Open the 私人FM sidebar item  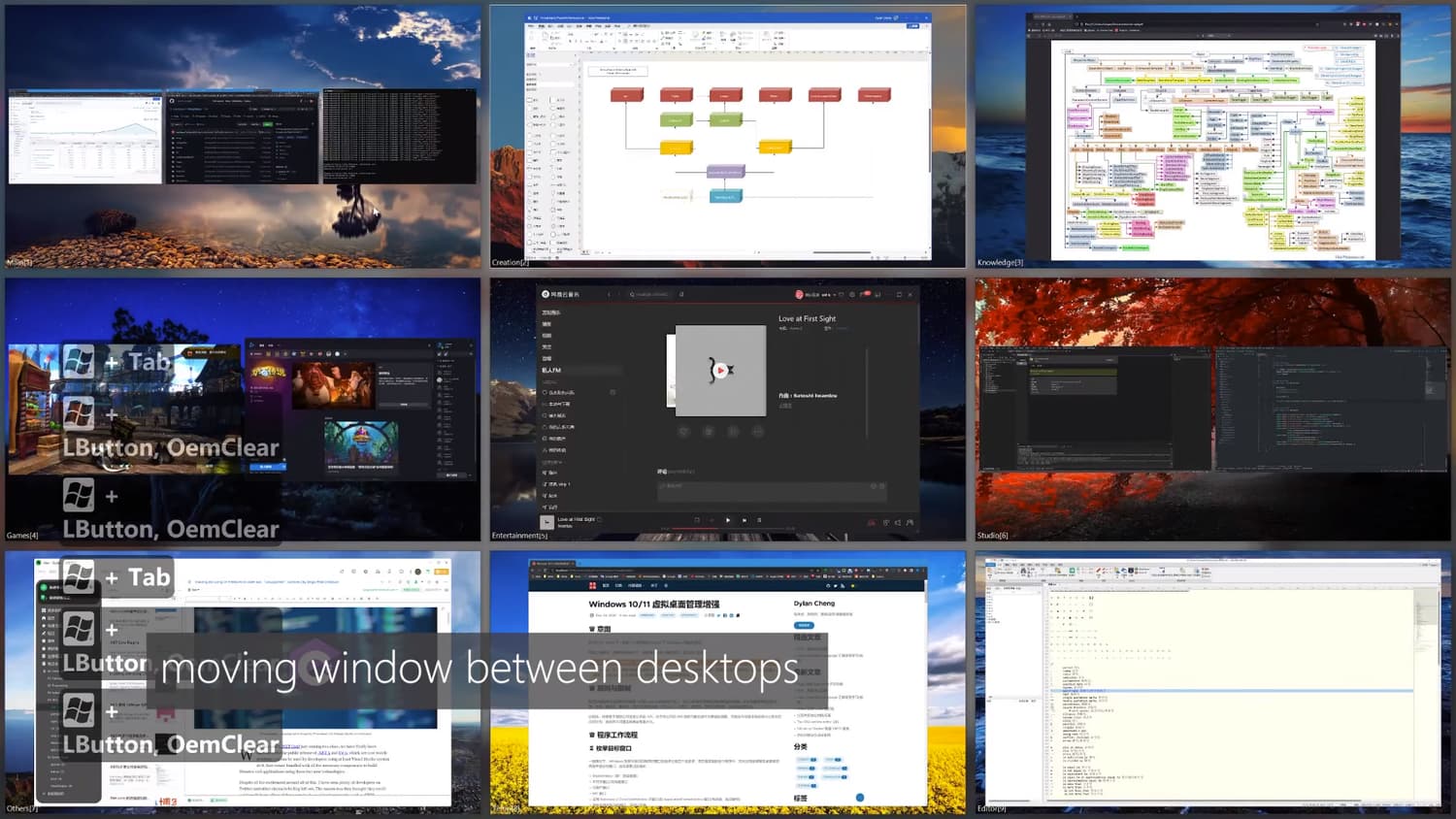click(553, 370)
